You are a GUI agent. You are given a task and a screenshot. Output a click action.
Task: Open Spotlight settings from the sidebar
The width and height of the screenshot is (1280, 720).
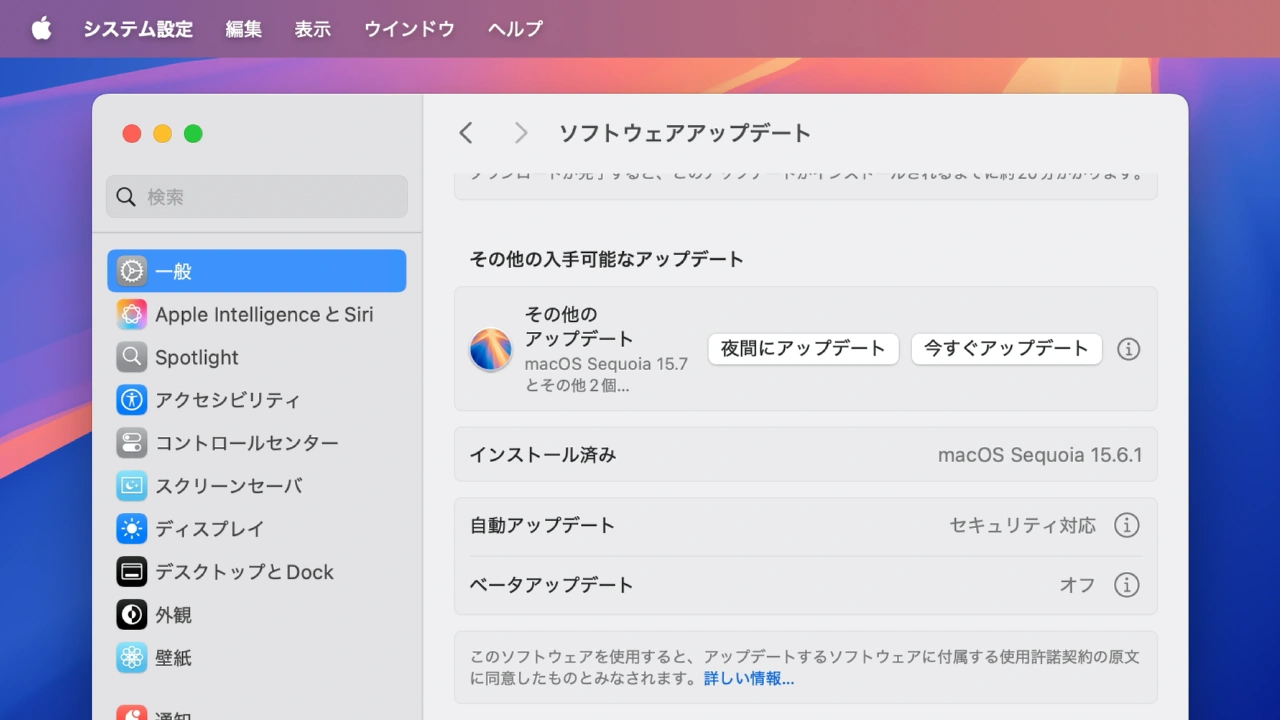click(x=131, y=357)
